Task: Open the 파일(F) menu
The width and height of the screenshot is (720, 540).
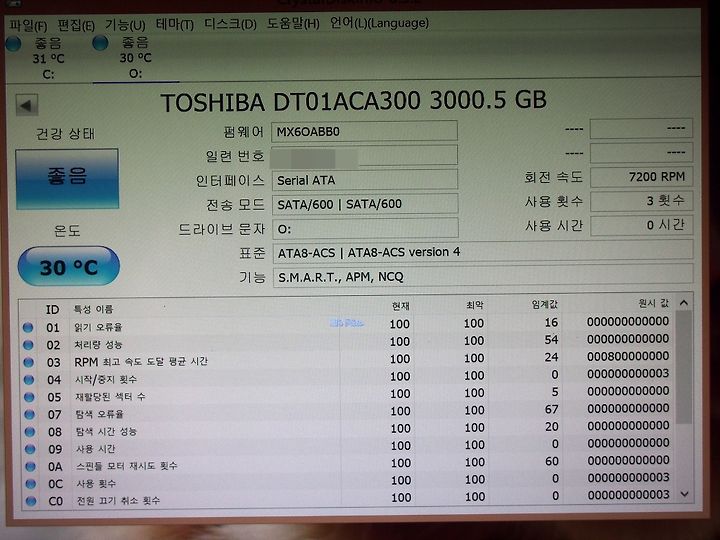Action: [28, 25]
